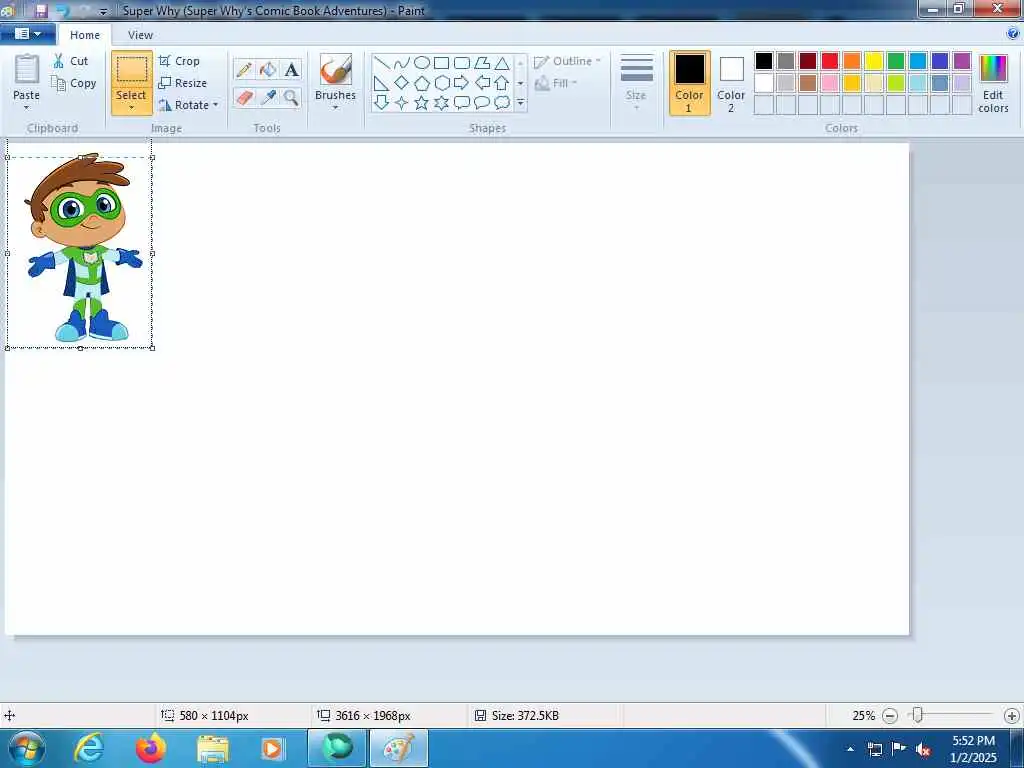
Task: Expand the shapes gallery More arrow
Action: (520, 103)
